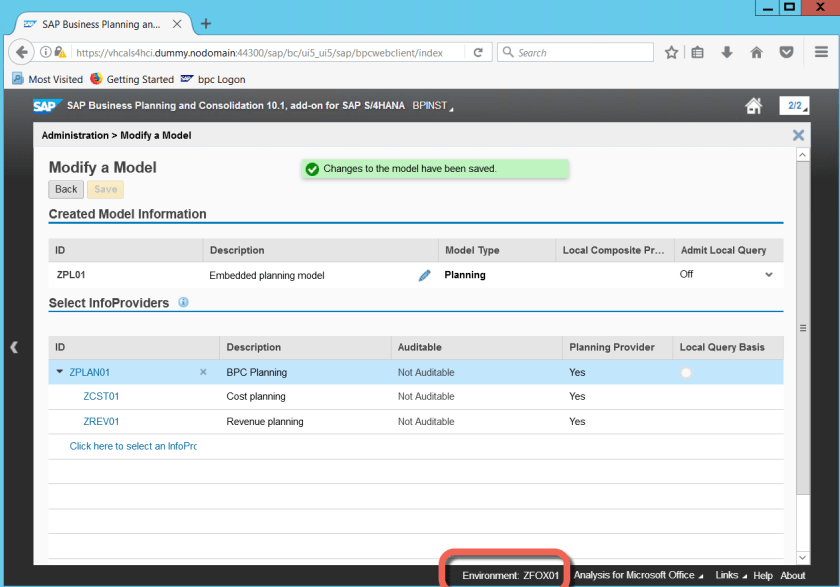The image size is (840, 587).
Task: Click the pencil edit icon beside model description
Action: tap(424, 275)
